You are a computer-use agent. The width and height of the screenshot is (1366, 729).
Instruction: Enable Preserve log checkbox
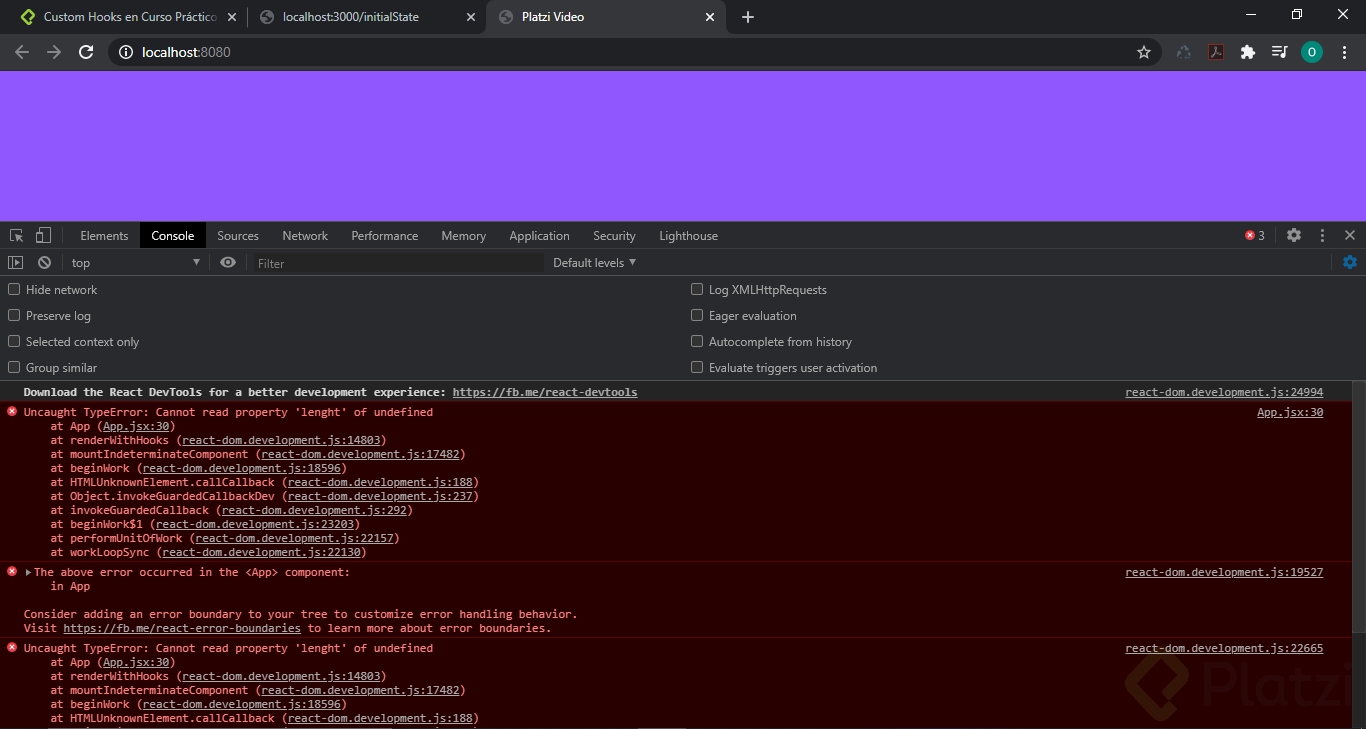coord(14,315)
